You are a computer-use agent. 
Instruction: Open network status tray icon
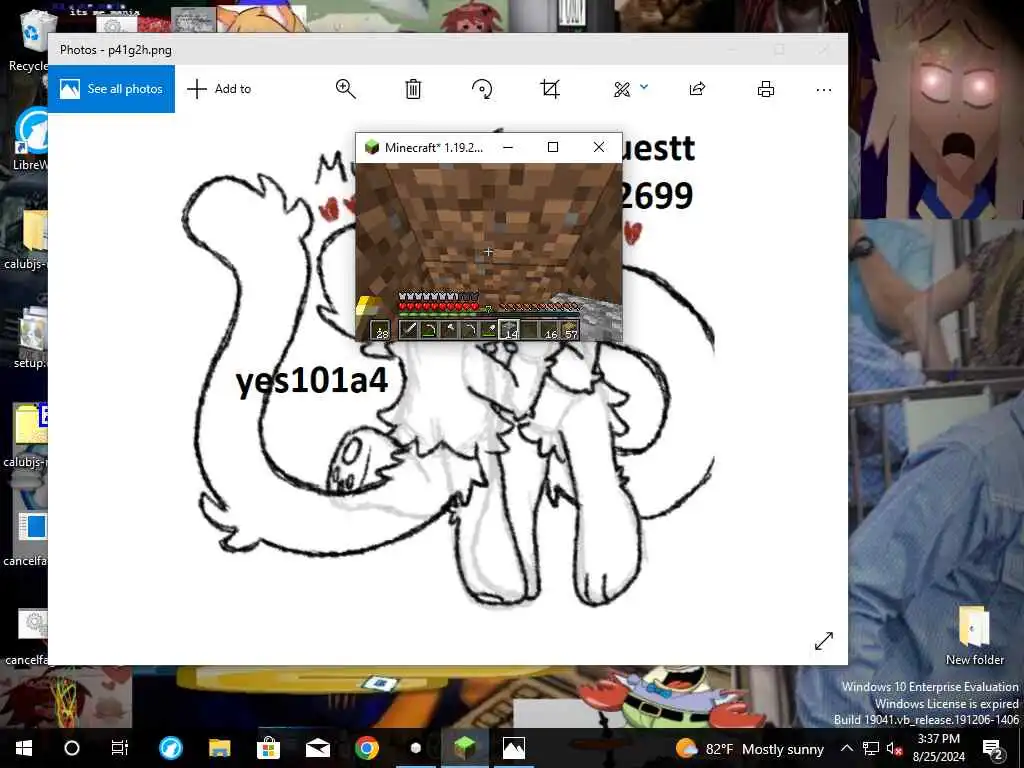[x=871, y=748]
